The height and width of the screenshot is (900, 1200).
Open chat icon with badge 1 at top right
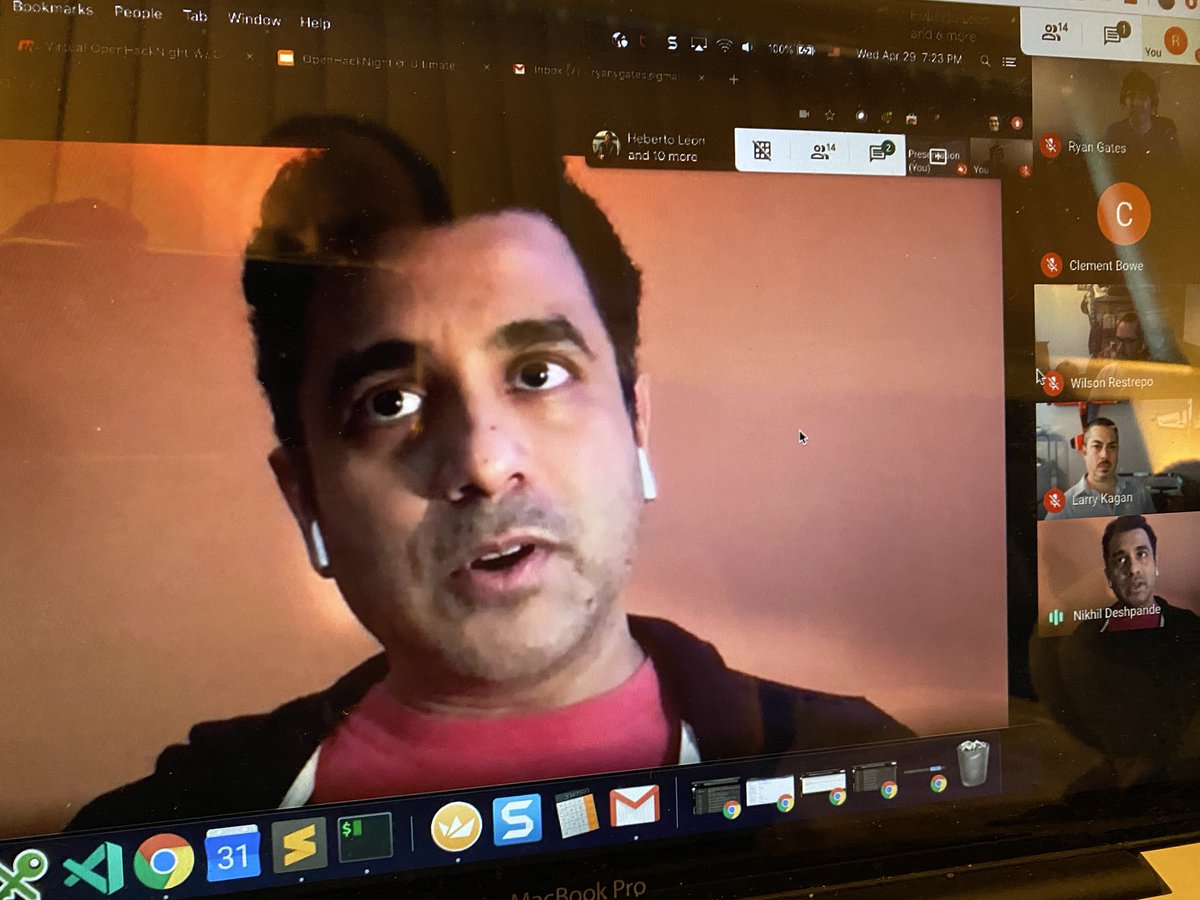(x=1115, y=34)
